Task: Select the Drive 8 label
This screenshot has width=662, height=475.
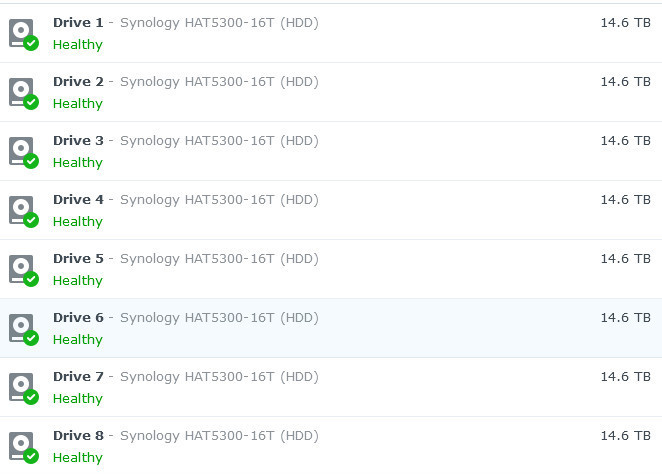Action: coord(78,435)
